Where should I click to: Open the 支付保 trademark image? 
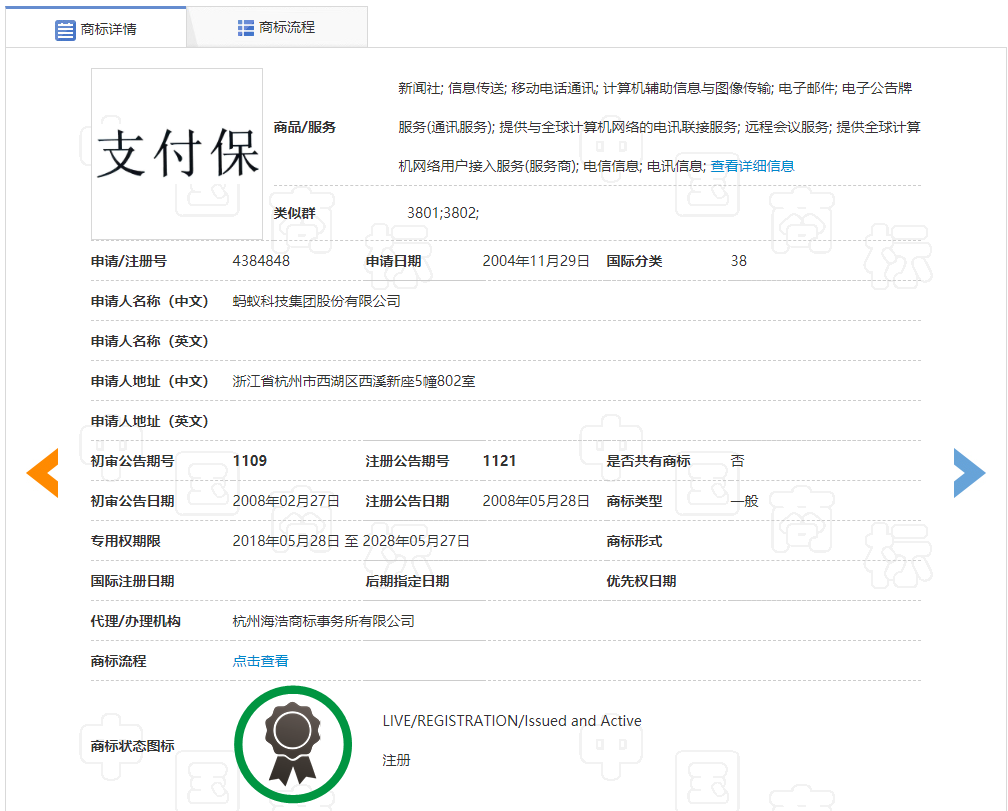pyautogui.click(x=177, y=154)
